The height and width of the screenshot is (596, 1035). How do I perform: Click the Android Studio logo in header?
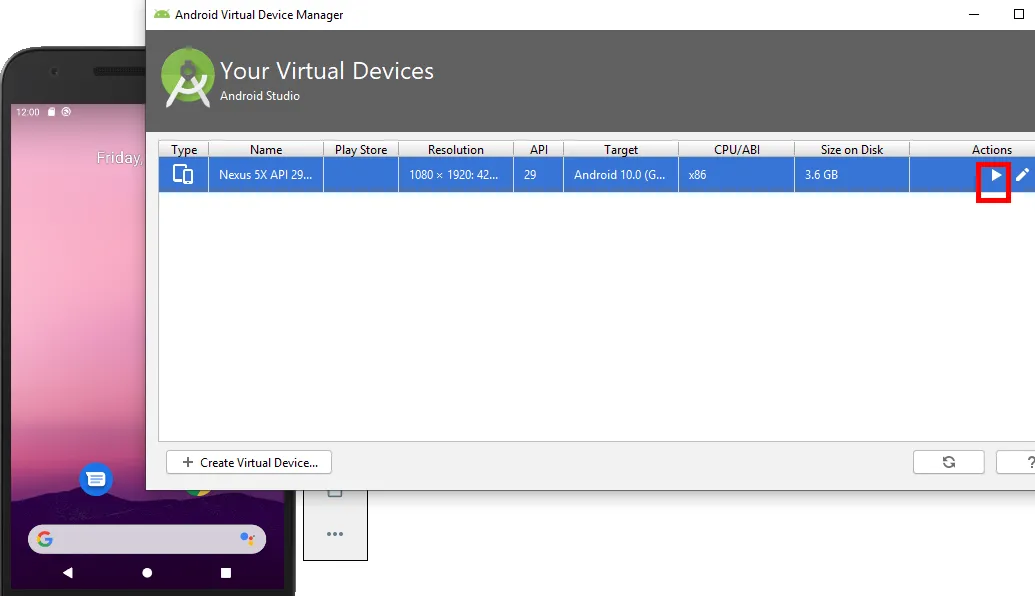click(188, 78)
